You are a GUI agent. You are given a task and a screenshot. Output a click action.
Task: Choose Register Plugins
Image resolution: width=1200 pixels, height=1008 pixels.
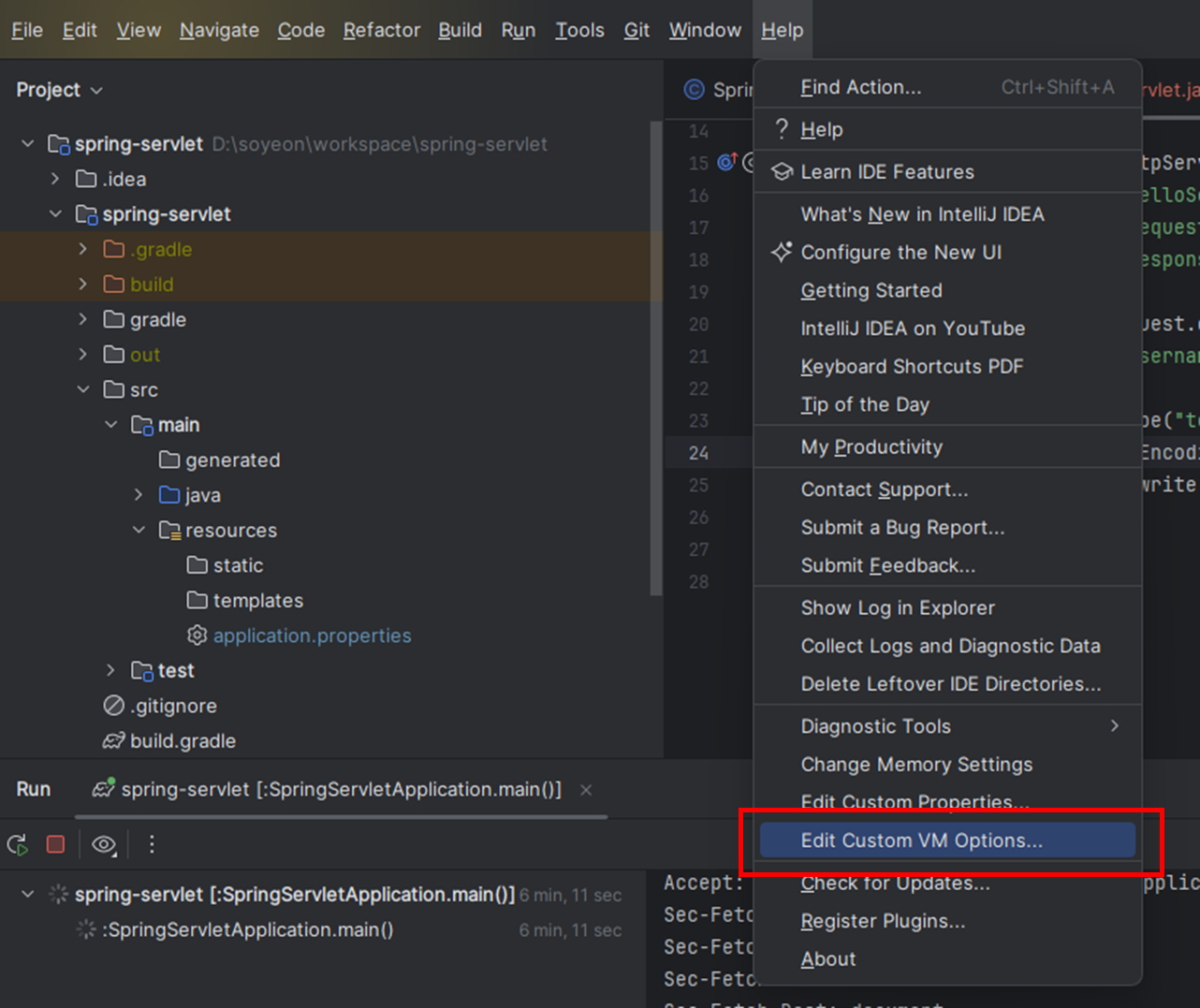(x=947, y=921)
